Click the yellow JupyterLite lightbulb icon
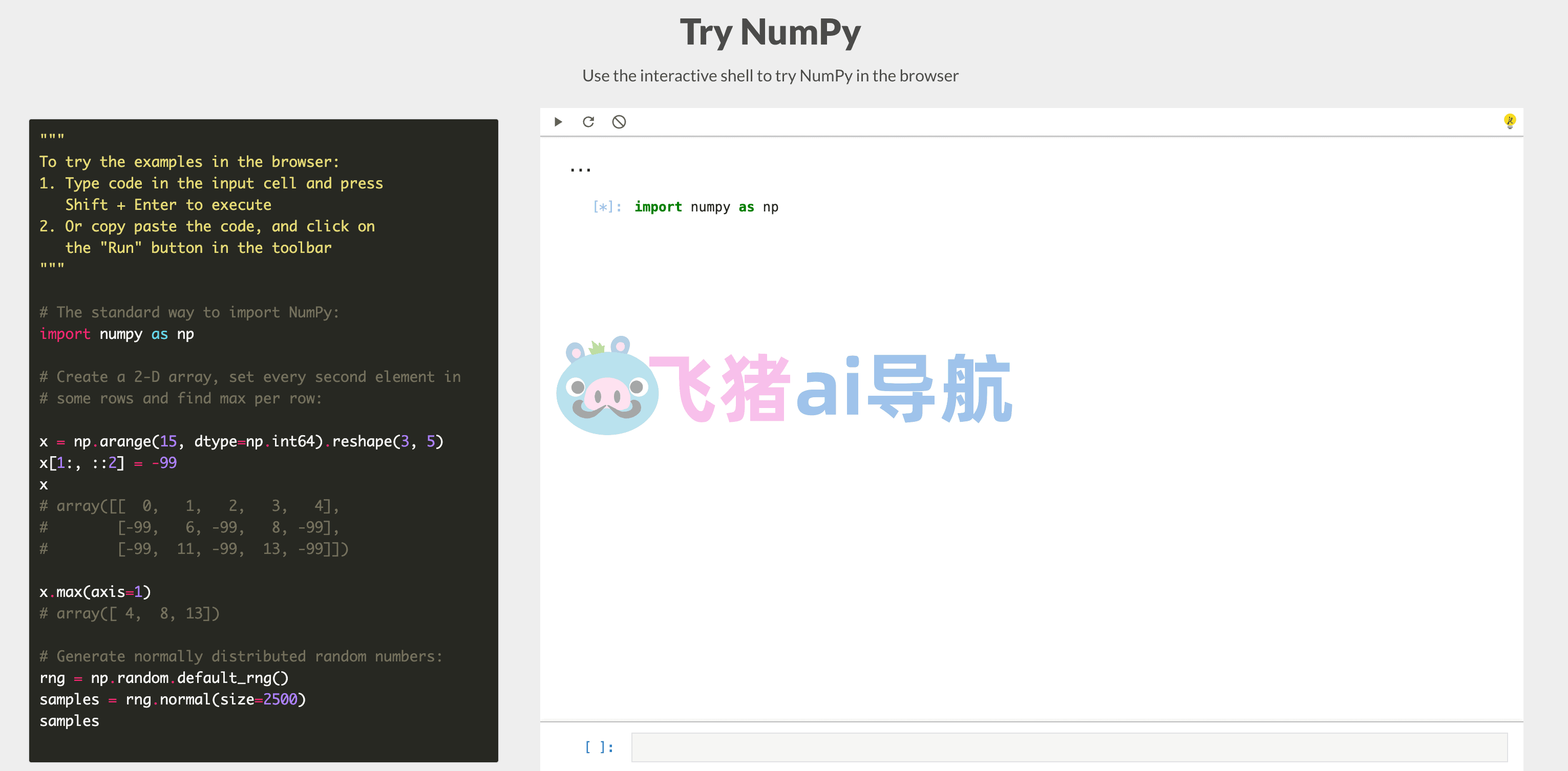The height and width of the screenshot is (771, 1568). [x=1510, y=121]
